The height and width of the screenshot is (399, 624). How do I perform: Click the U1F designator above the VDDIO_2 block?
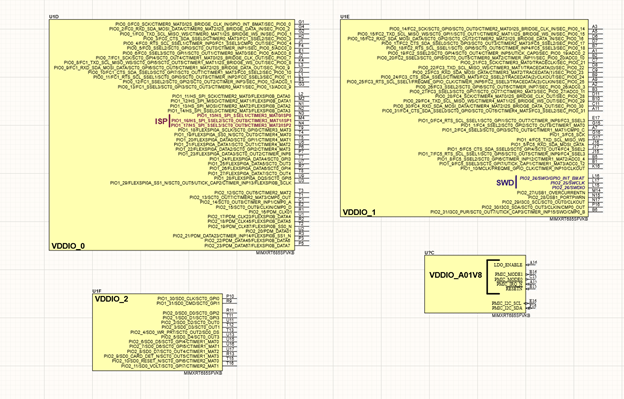click(97, 291)
